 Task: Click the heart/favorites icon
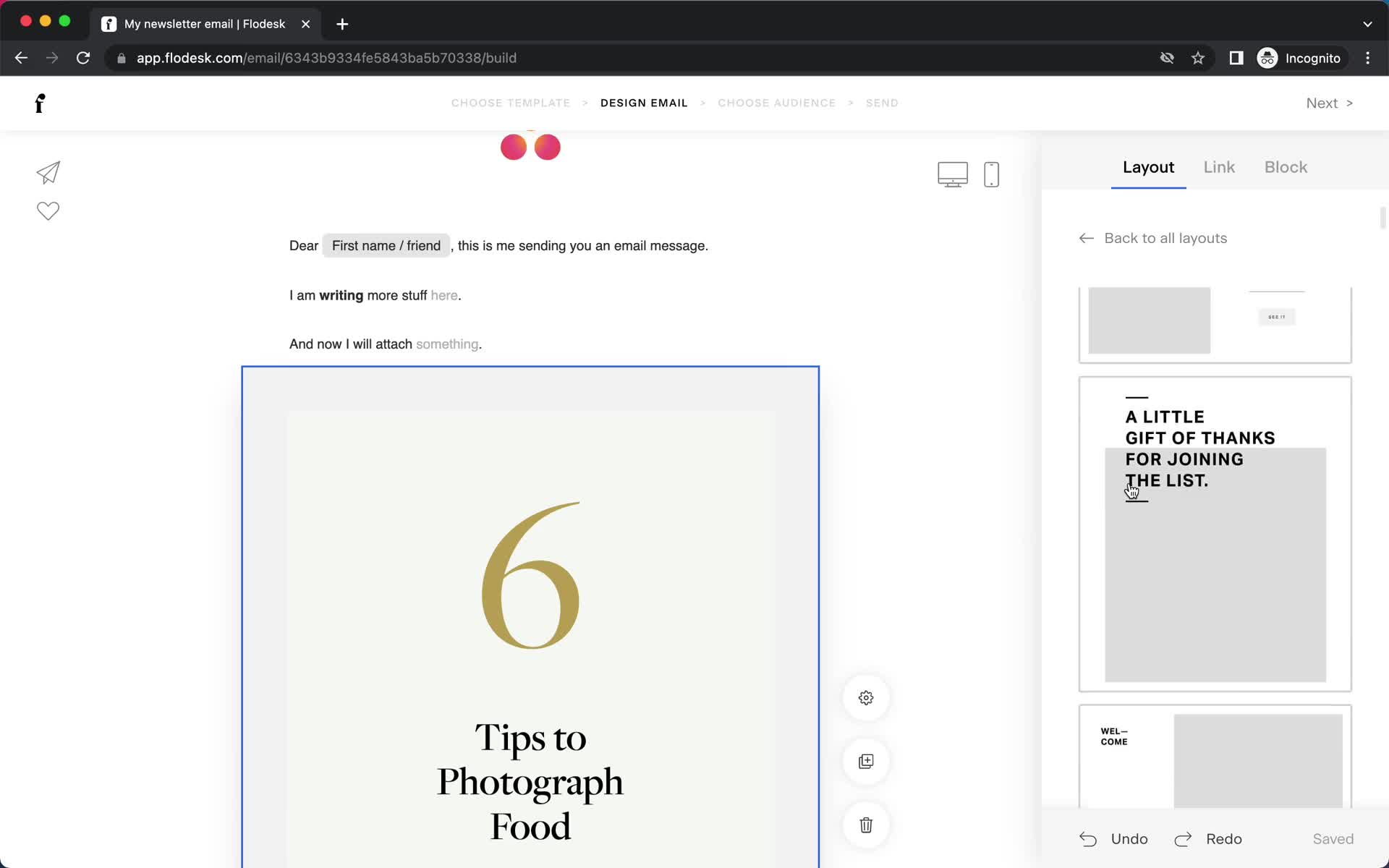coord(47,211)
